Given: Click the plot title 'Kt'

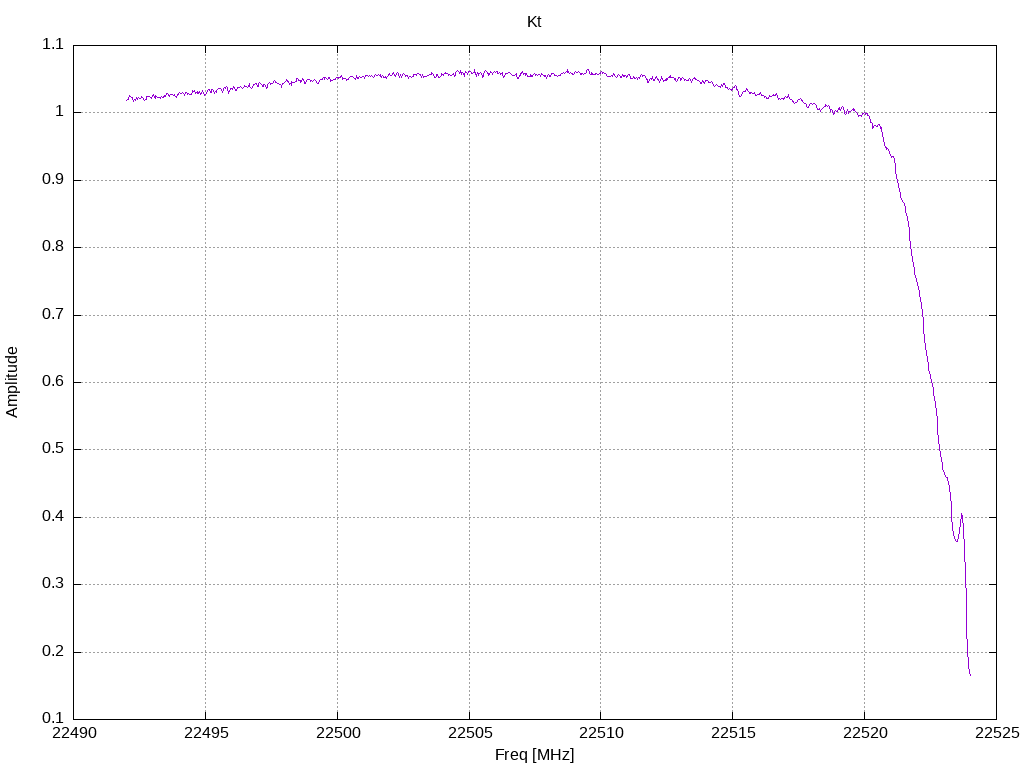Looking at the screenshot, I should (x=534, y=22).
